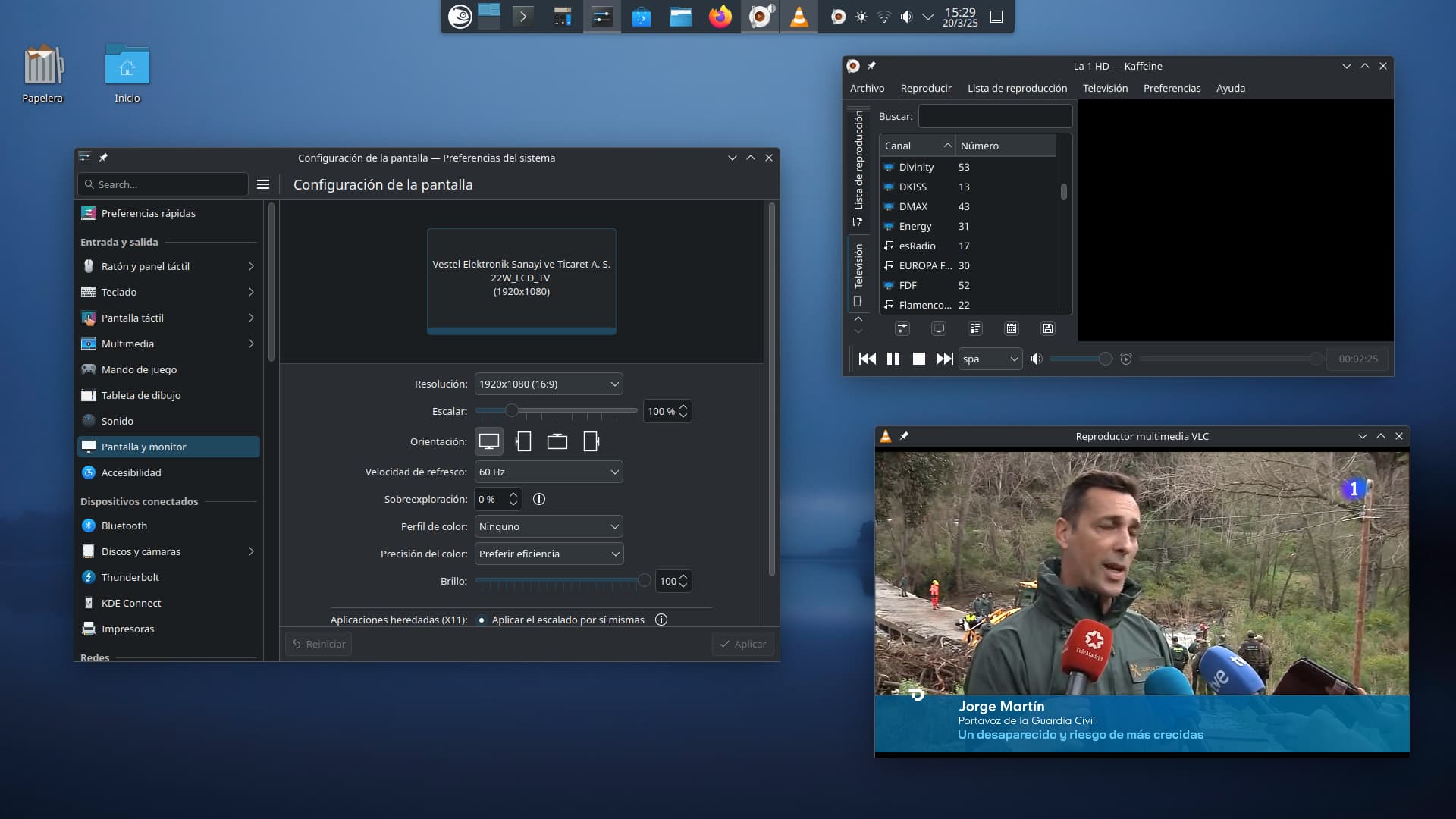
Task: Click the Escalar slider handle
Action: coord(512,411)
